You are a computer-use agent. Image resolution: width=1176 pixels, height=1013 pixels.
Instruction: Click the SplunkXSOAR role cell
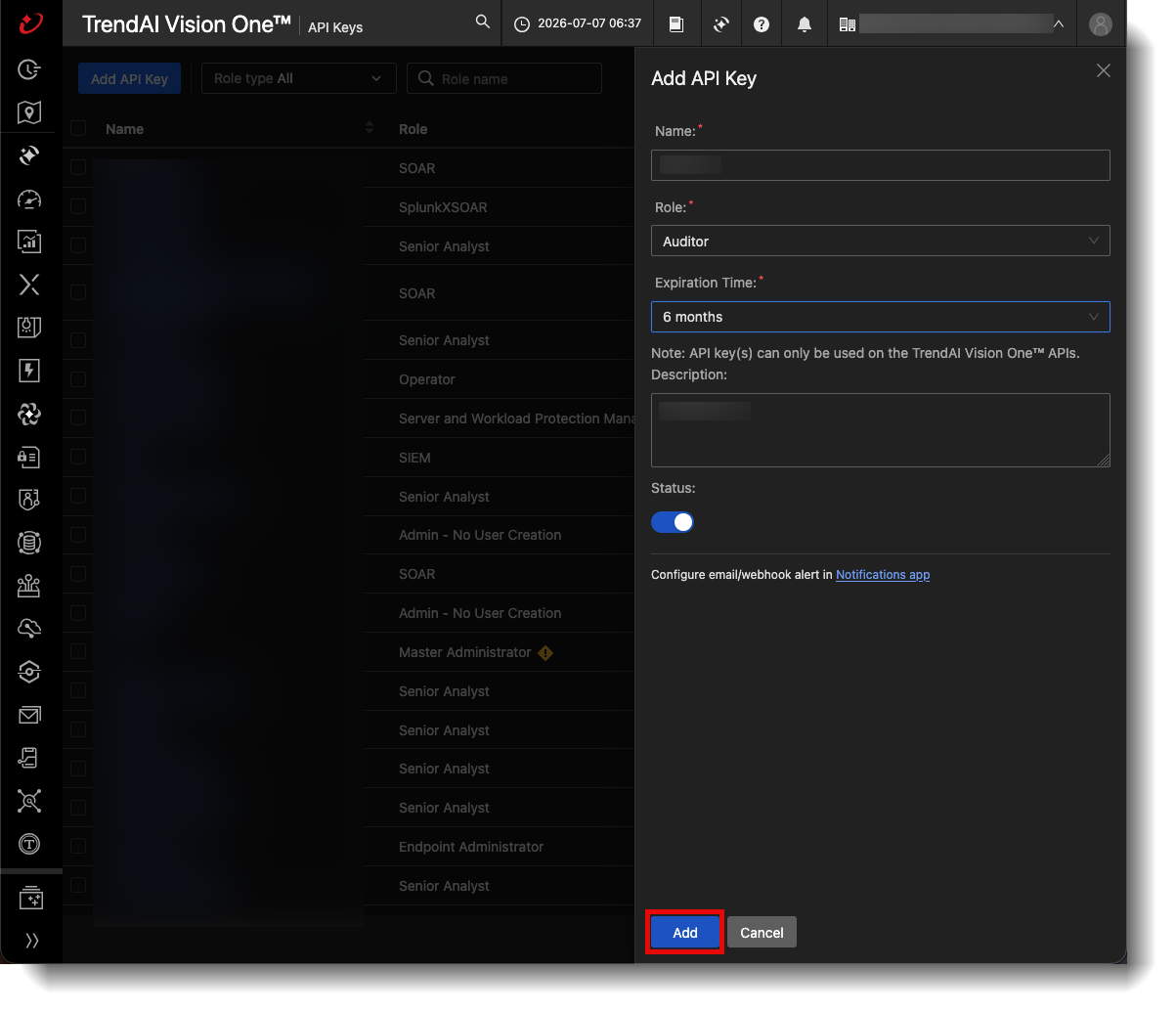(x=443, y=207)
